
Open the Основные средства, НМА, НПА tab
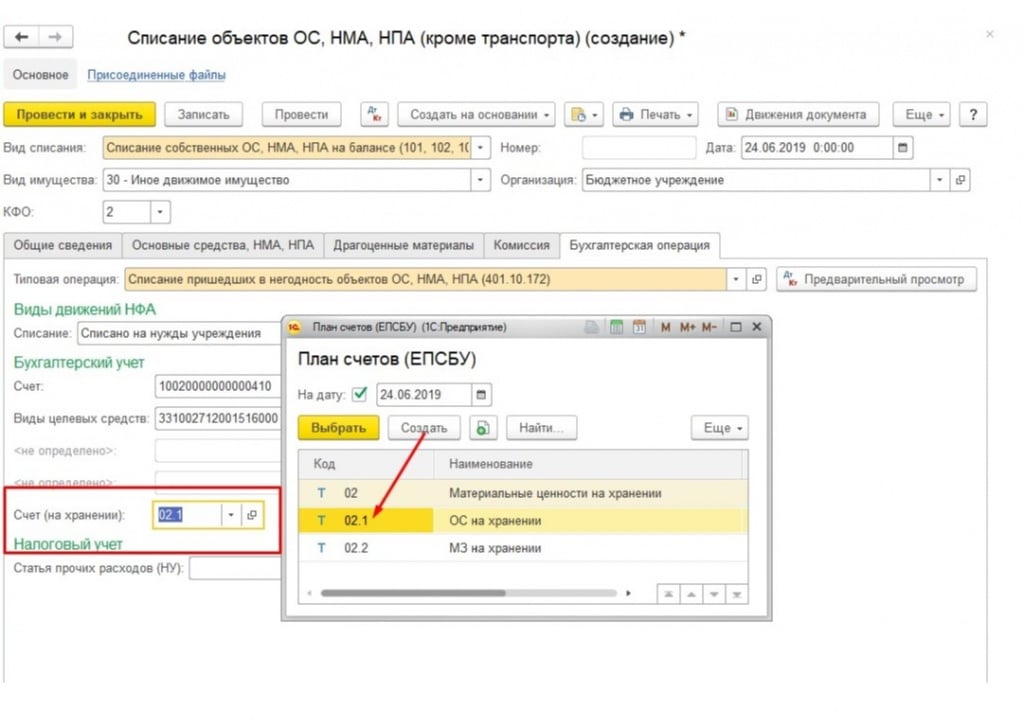click(x=223, y=245)
